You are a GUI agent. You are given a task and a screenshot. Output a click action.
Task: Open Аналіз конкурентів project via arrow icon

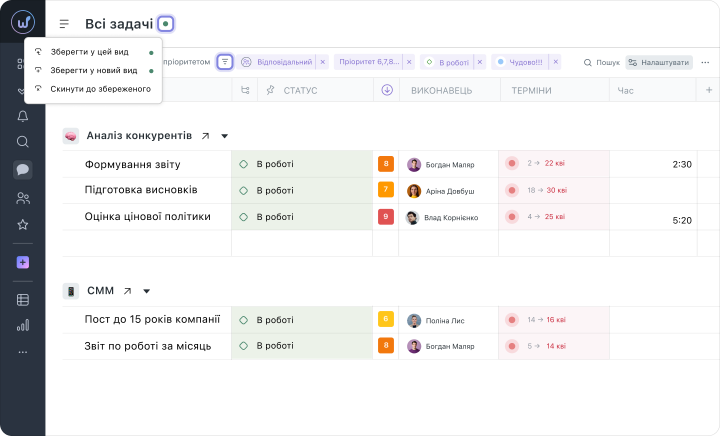pyautogui.click(x=205, y=136)
